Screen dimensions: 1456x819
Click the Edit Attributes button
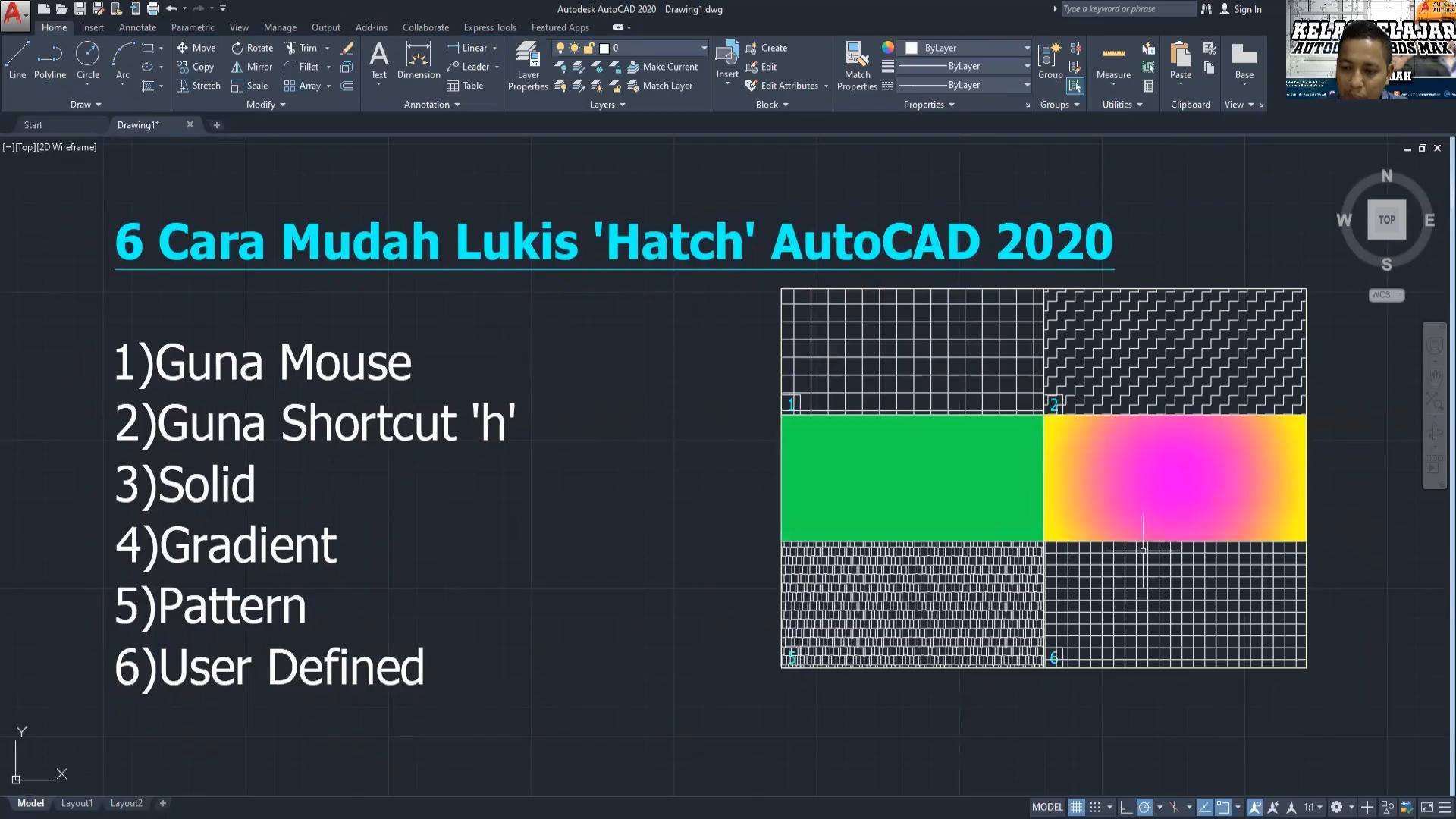tap(783, 86)
